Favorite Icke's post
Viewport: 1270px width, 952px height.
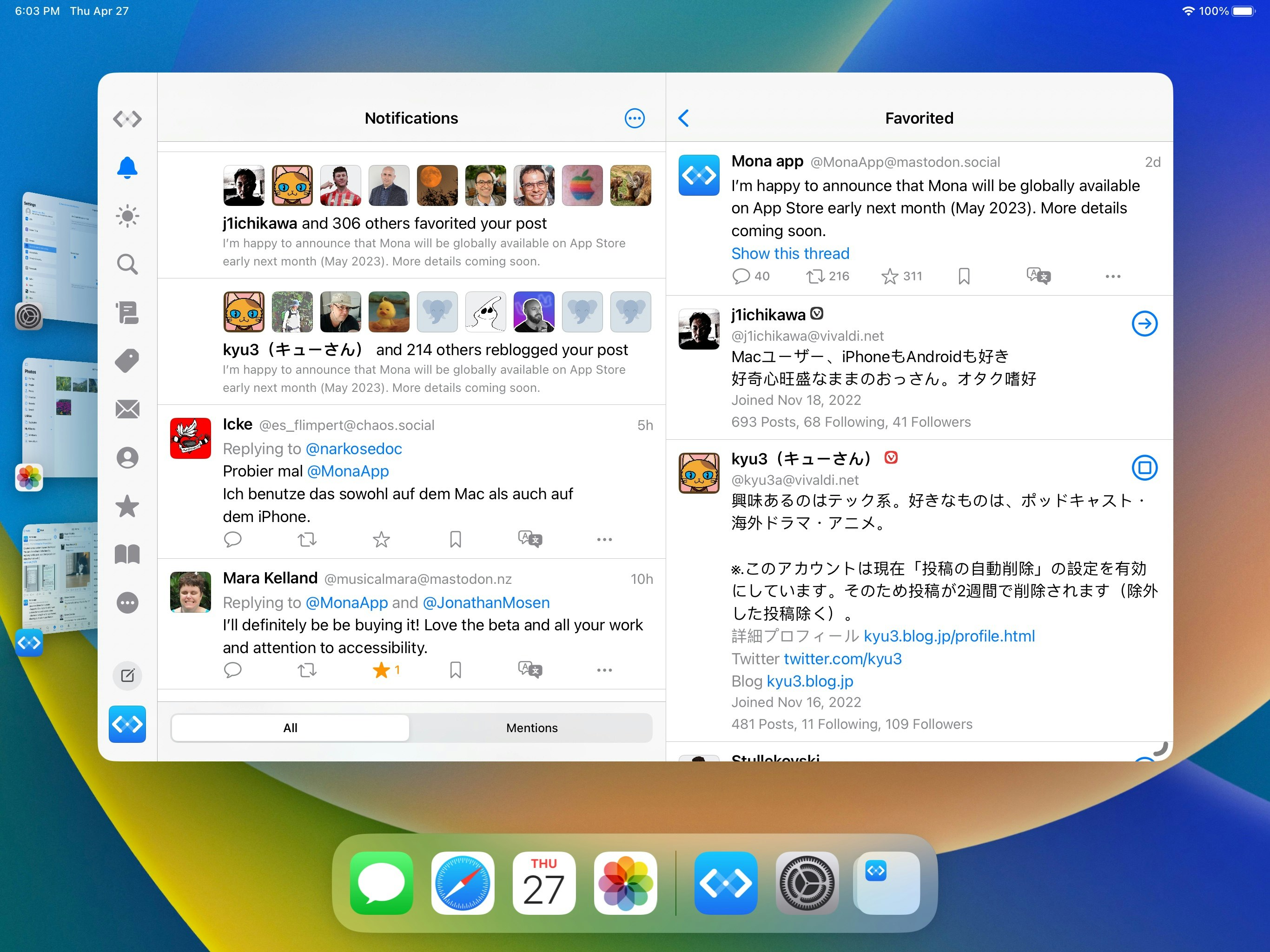click(x=381, y=539)
